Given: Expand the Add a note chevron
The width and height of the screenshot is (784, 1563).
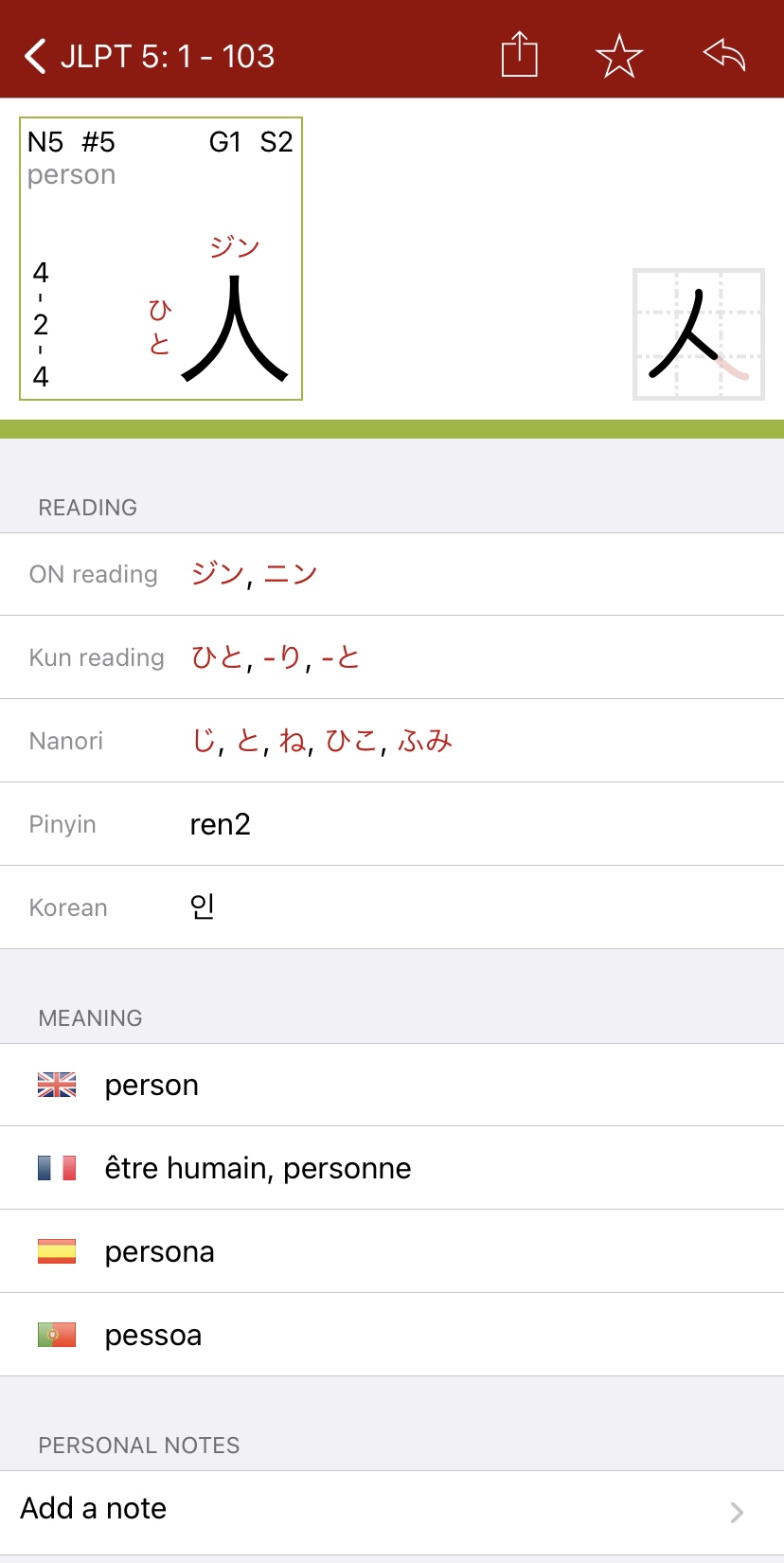Looking at the screenshot, I should click(736, 1512).
